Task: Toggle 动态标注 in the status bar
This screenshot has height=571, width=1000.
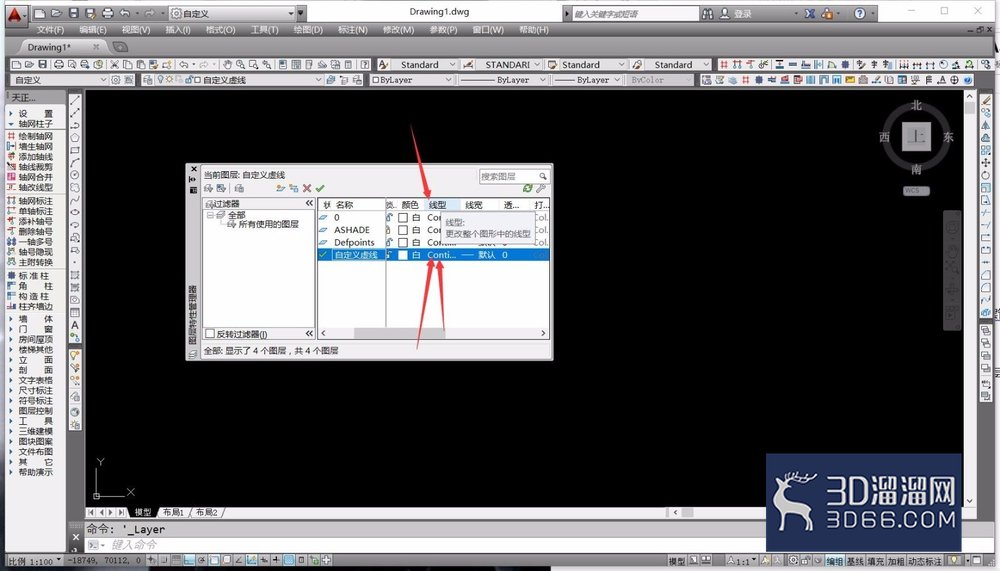Action: click(925, 561)
